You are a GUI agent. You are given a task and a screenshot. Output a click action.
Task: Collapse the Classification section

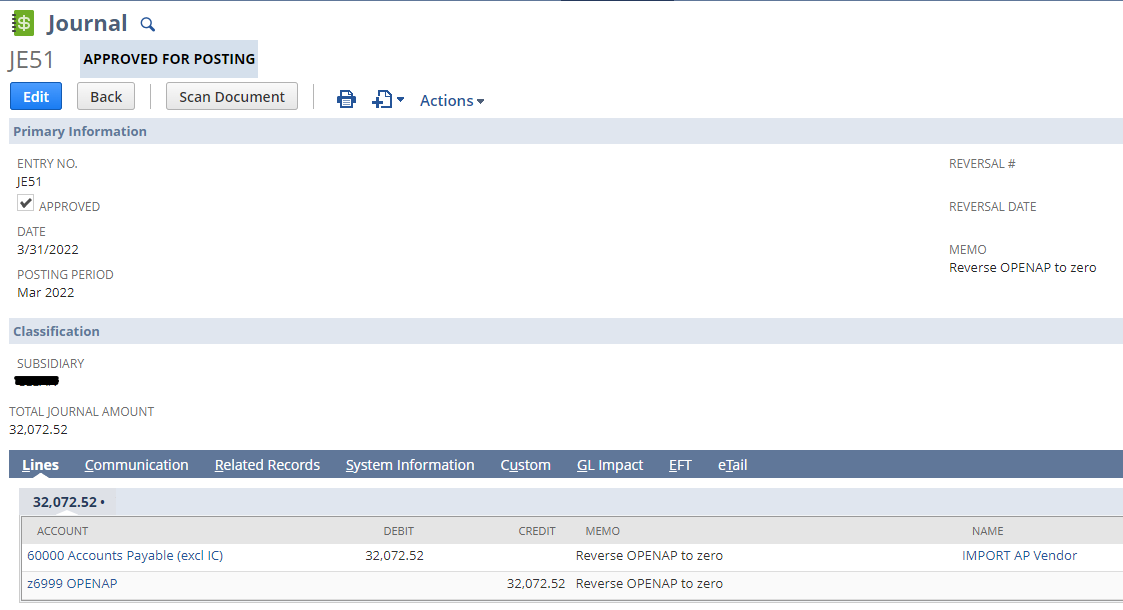pos(56,331)
